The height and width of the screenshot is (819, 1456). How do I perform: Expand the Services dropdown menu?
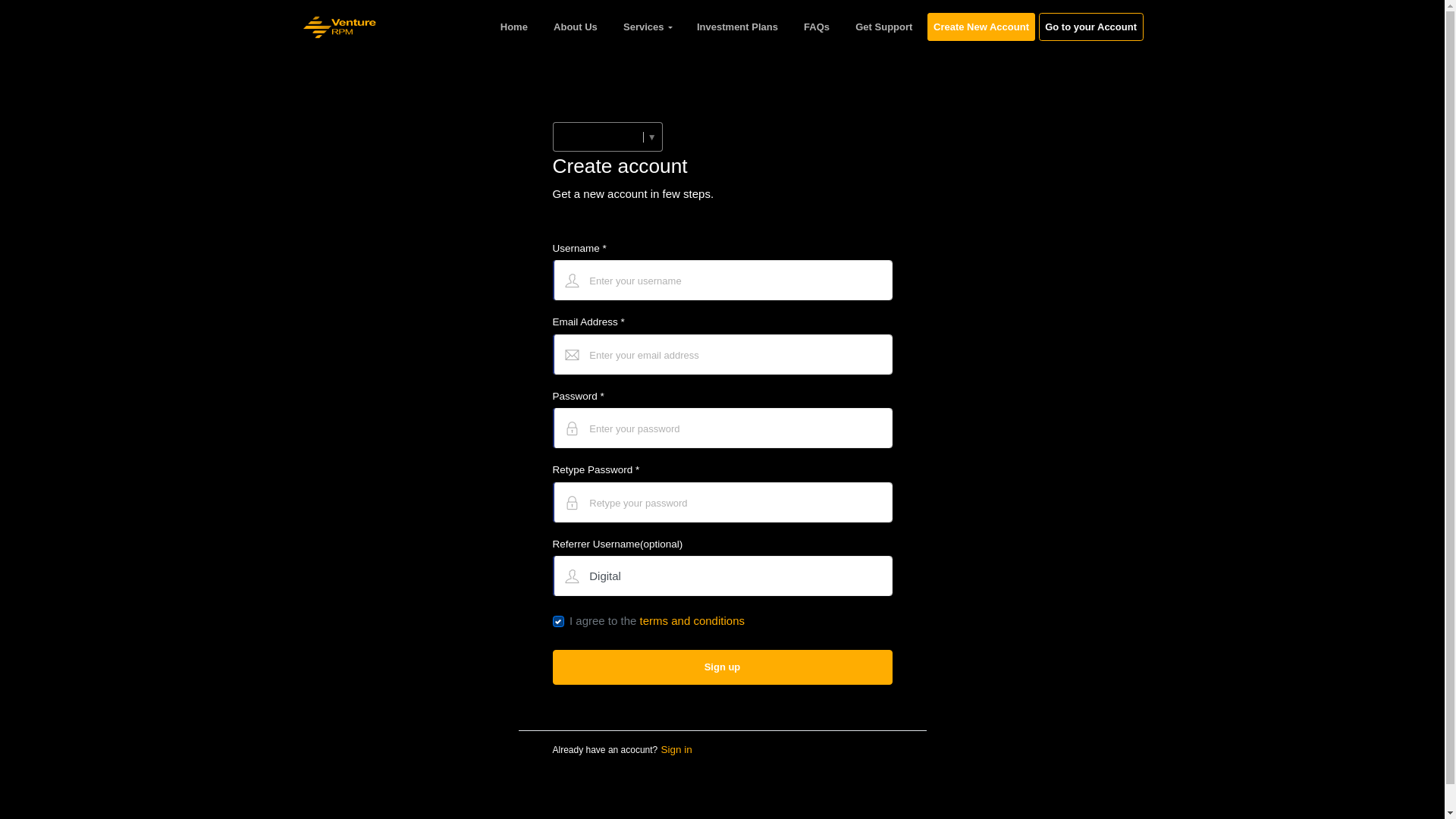coord(648,27)
